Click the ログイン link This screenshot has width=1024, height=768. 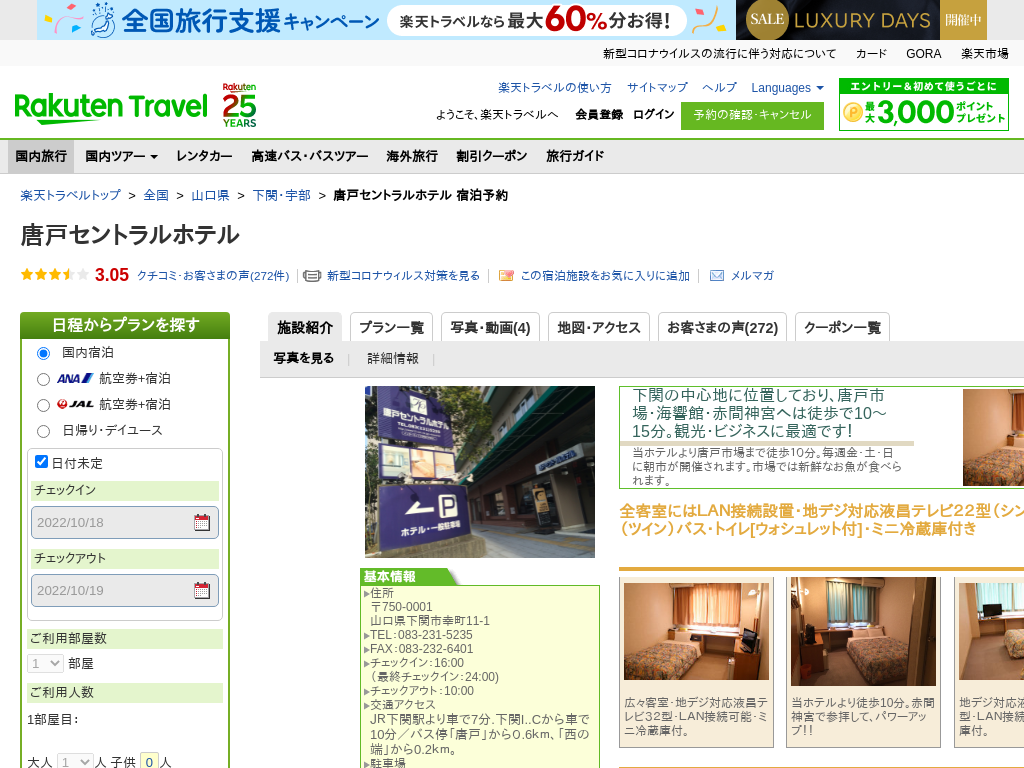pyautogui.click(x=654, y=114)
